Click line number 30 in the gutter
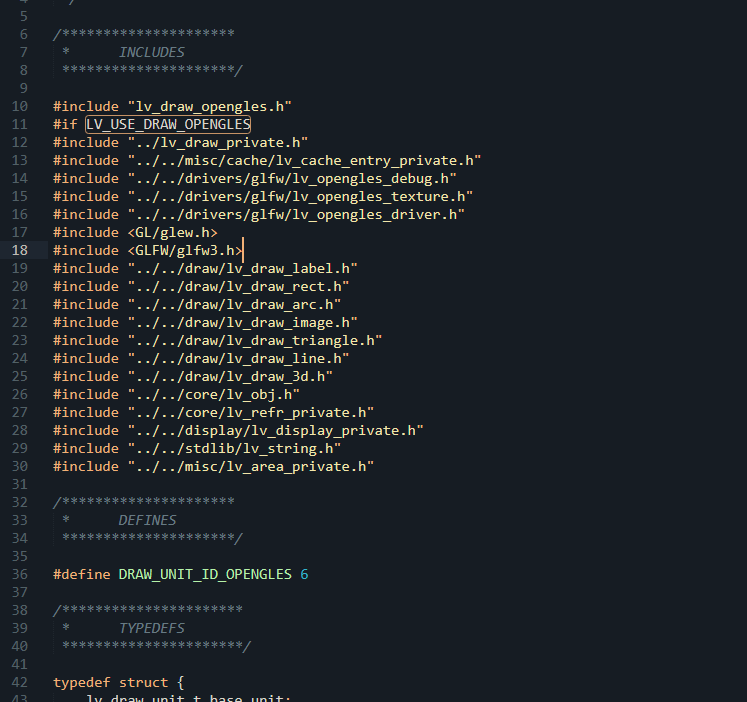Image resolution: width=747 pixels, height=702 pixels. point(20,466)
